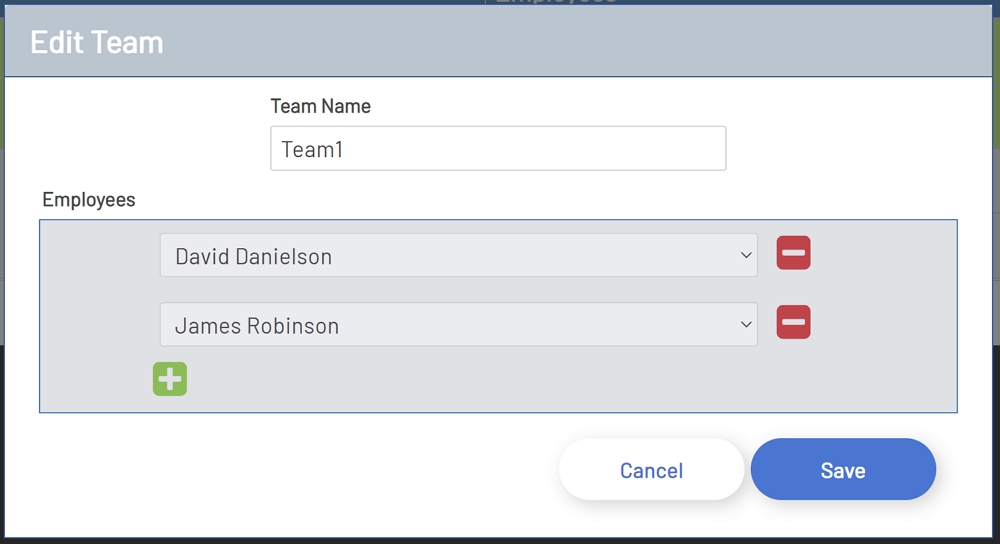Cancel editing the team

651,470
